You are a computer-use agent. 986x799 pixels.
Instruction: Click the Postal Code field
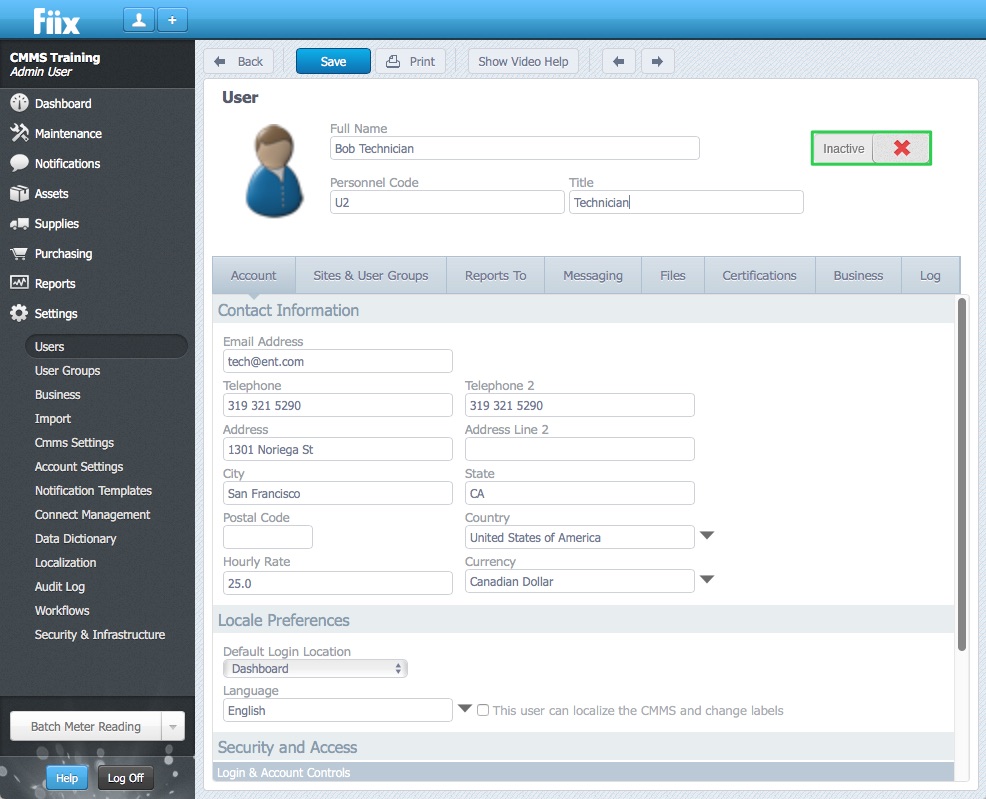268,537
